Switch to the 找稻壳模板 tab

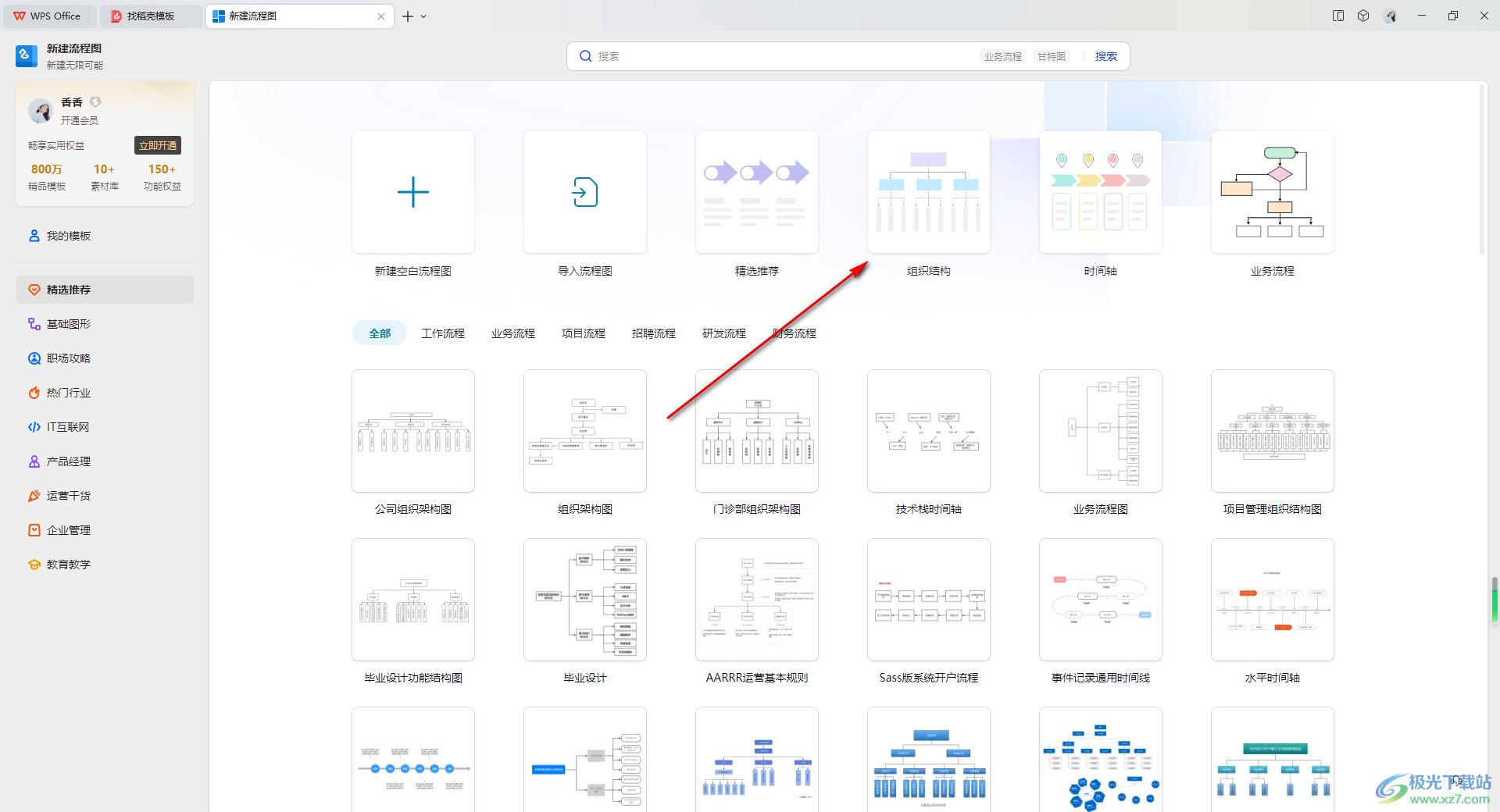(151, 16)
